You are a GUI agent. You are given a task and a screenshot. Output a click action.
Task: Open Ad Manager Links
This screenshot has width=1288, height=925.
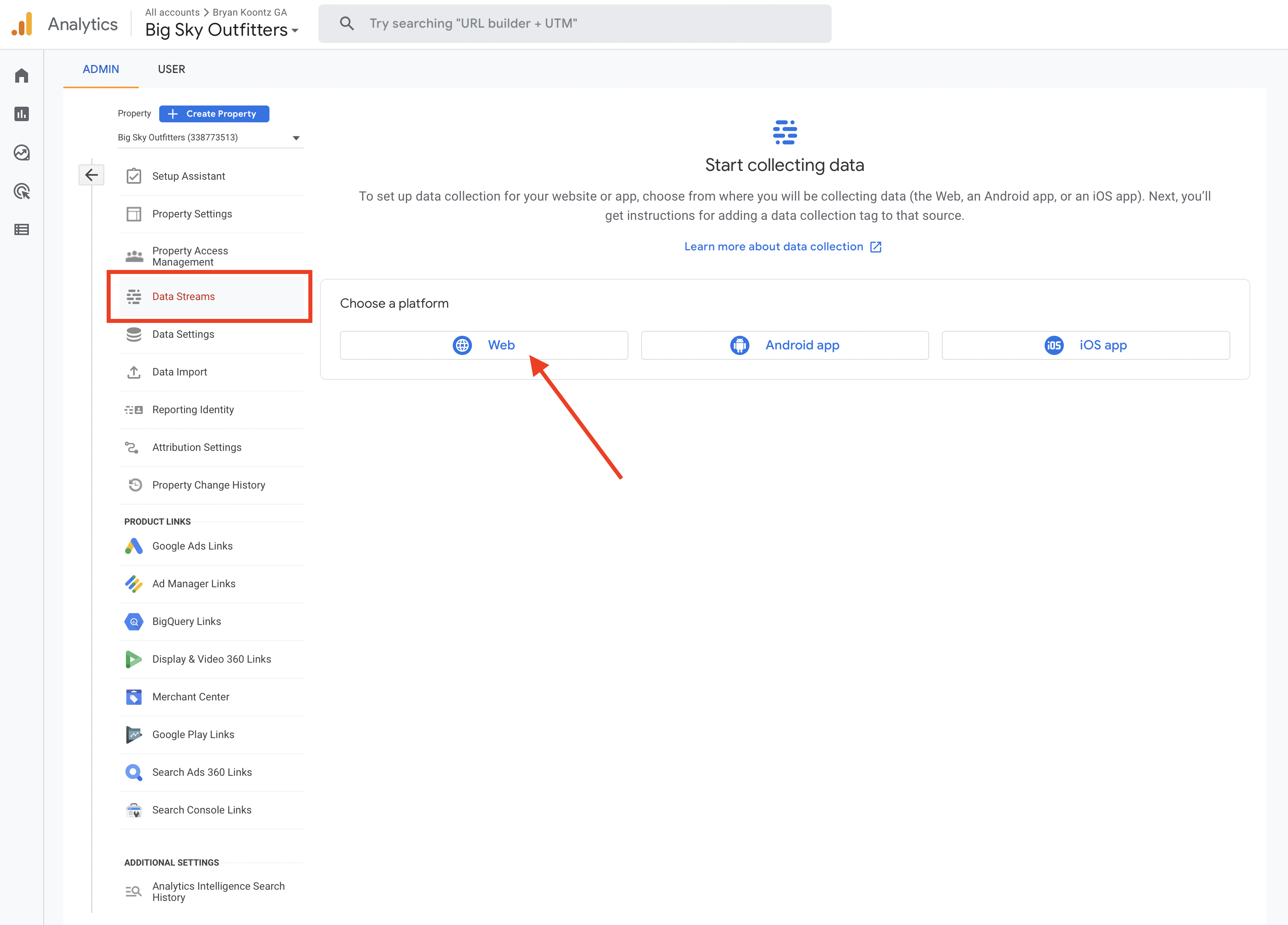point(211,584)
